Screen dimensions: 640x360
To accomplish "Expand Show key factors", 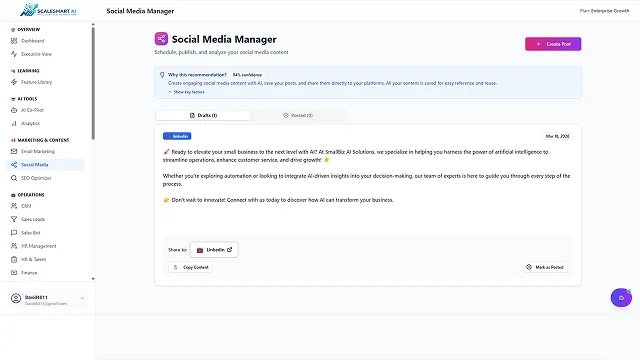I will pos(187,92).
